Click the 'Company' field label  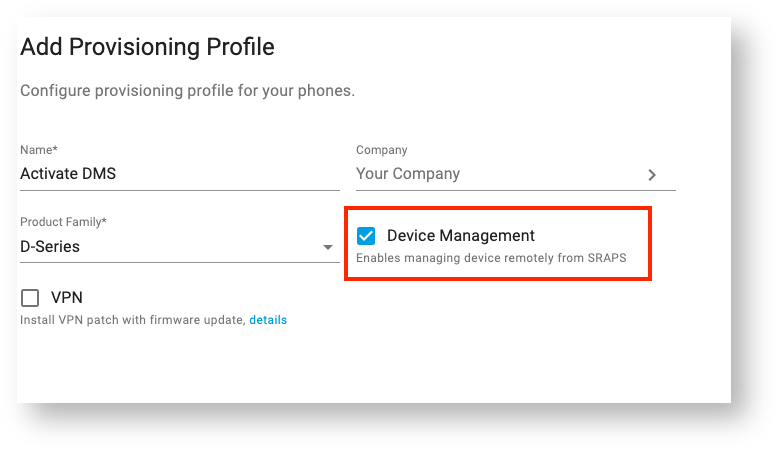(x=382, y=150)
